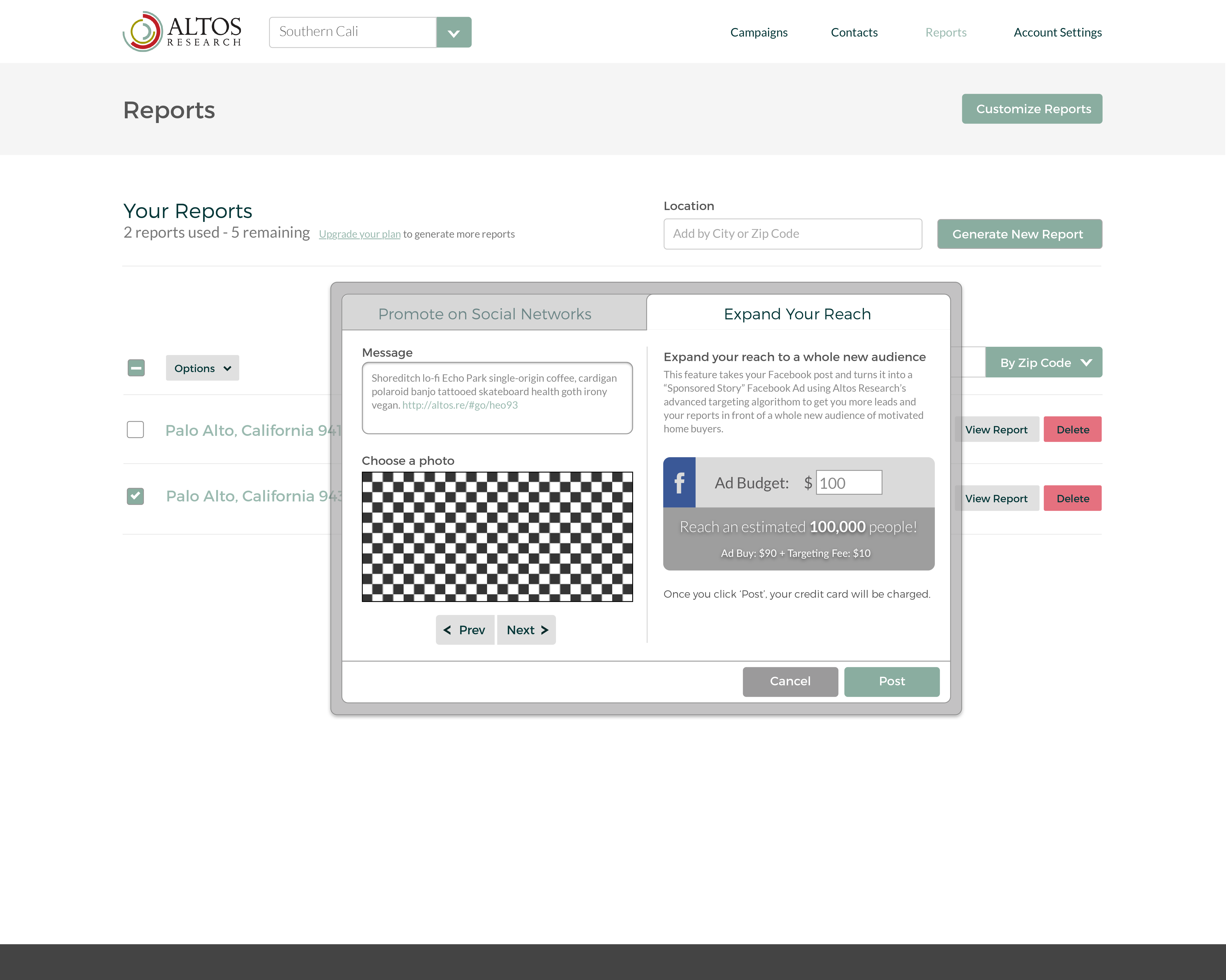Click the Upgrade your plan link

click(x=359, y=234)
